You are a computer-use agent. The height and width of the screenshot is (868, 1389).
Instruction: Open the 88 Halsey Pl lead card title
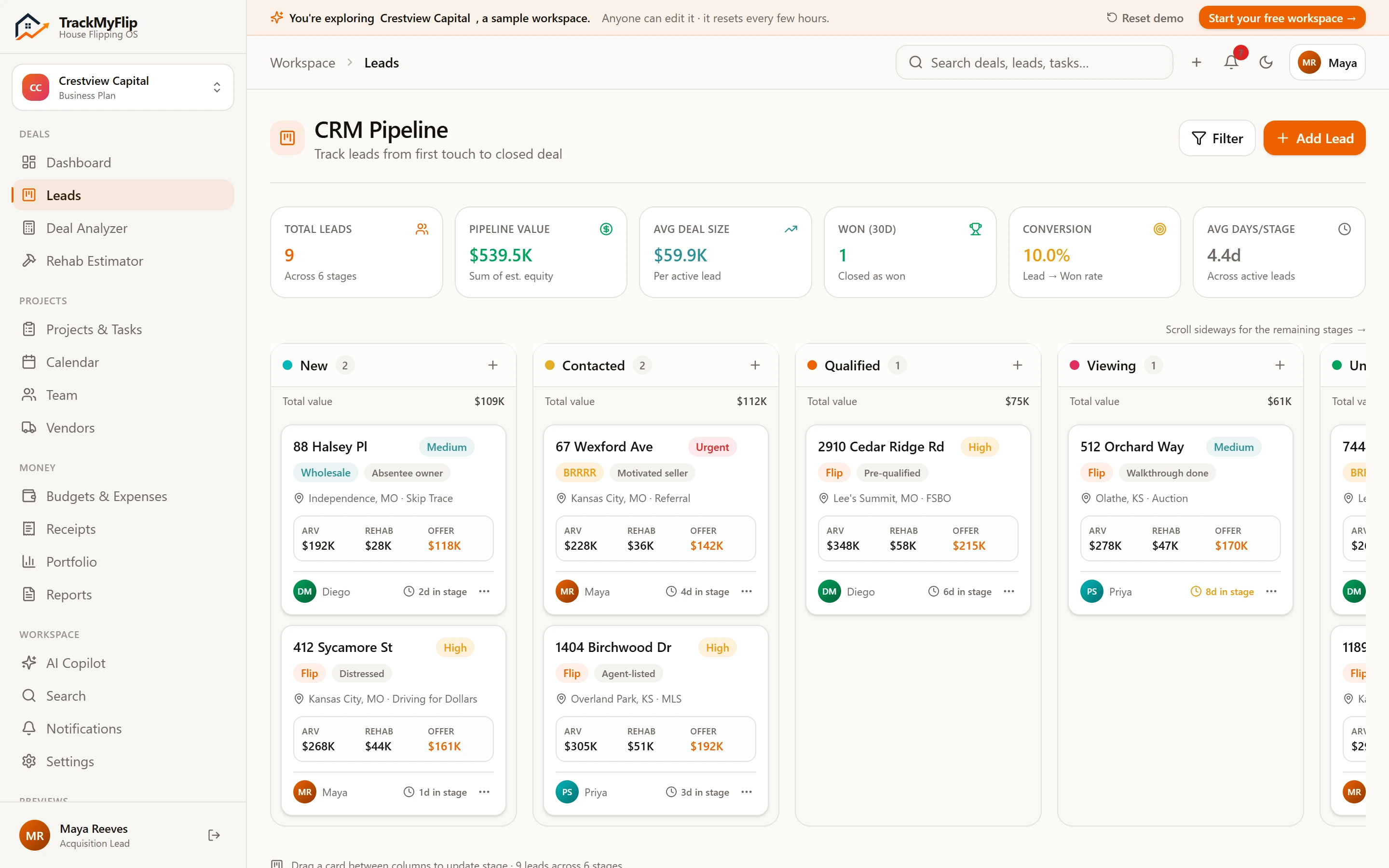coord(330,447)
